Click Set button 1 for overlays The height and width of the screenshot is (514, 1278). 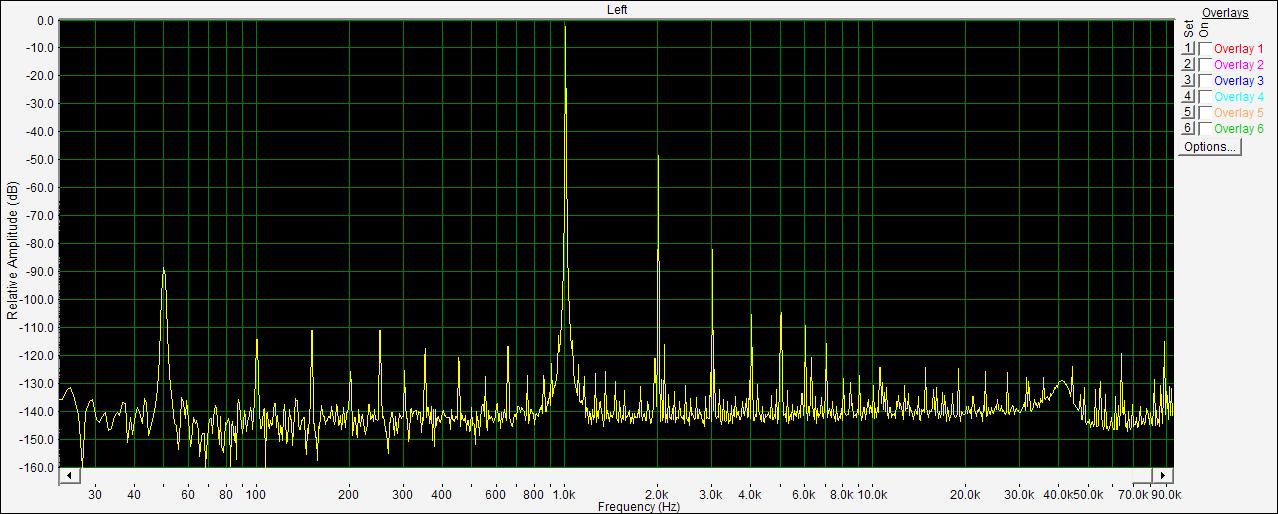(x=1188, y=48)
